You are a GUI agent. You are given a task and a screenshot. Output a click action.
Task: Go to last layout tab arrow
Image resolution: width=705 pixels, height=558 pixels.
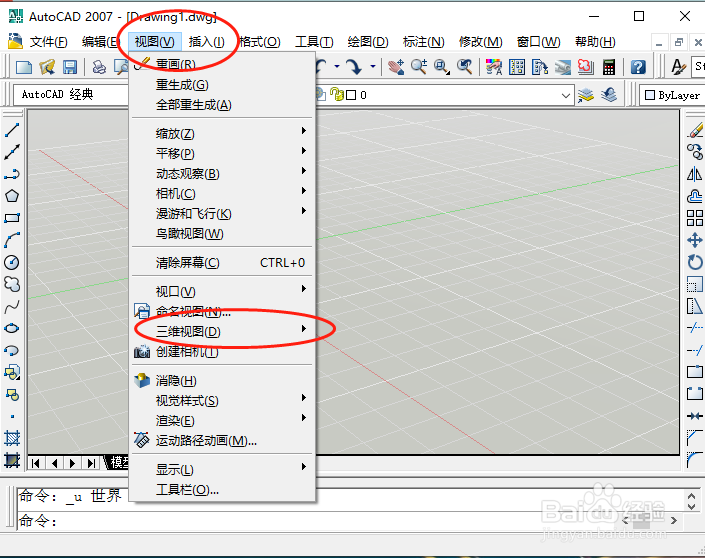pos(91,463)
